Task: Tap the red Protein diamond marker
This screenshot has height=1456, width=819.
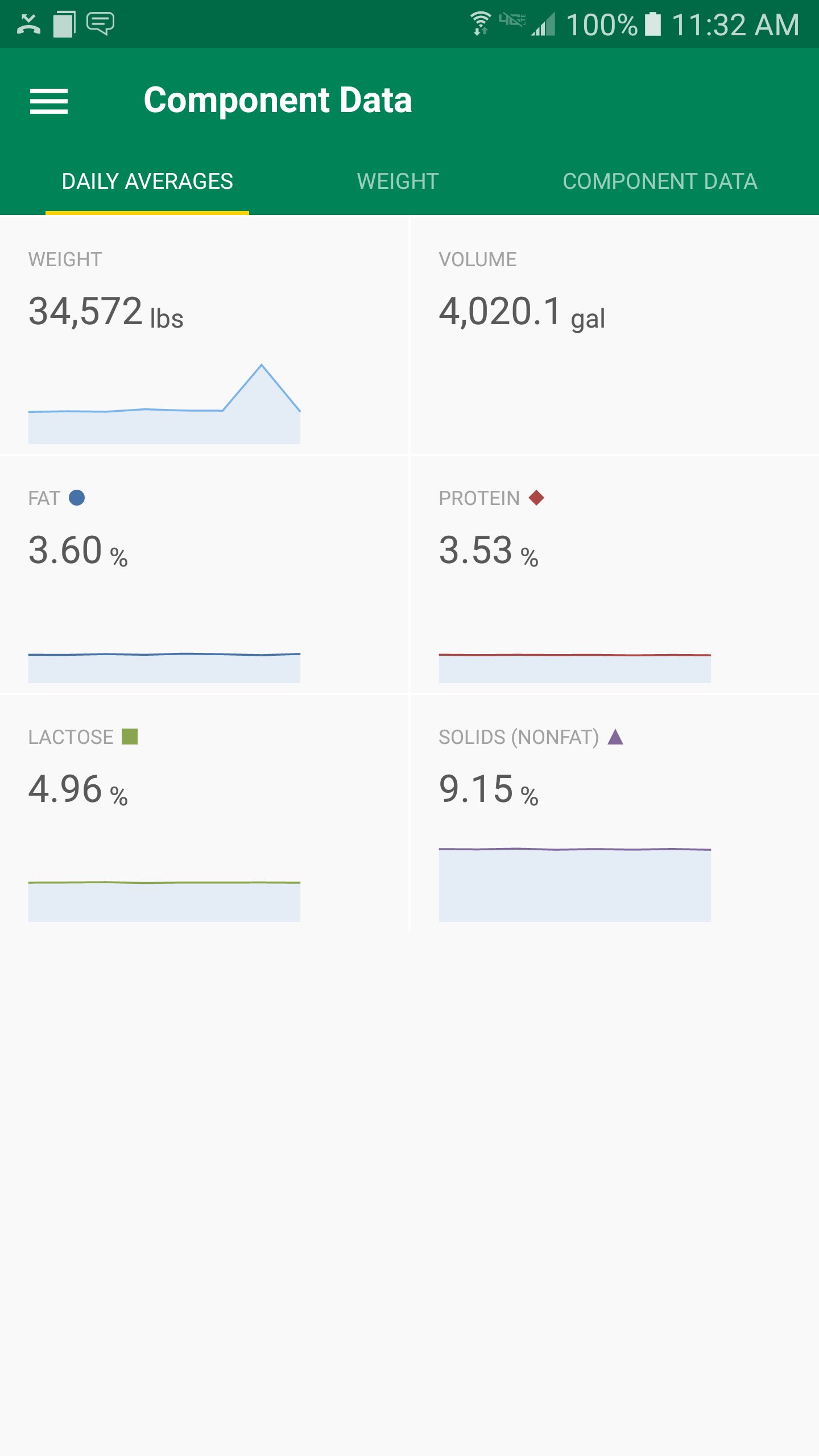Action: pos(535,498)
